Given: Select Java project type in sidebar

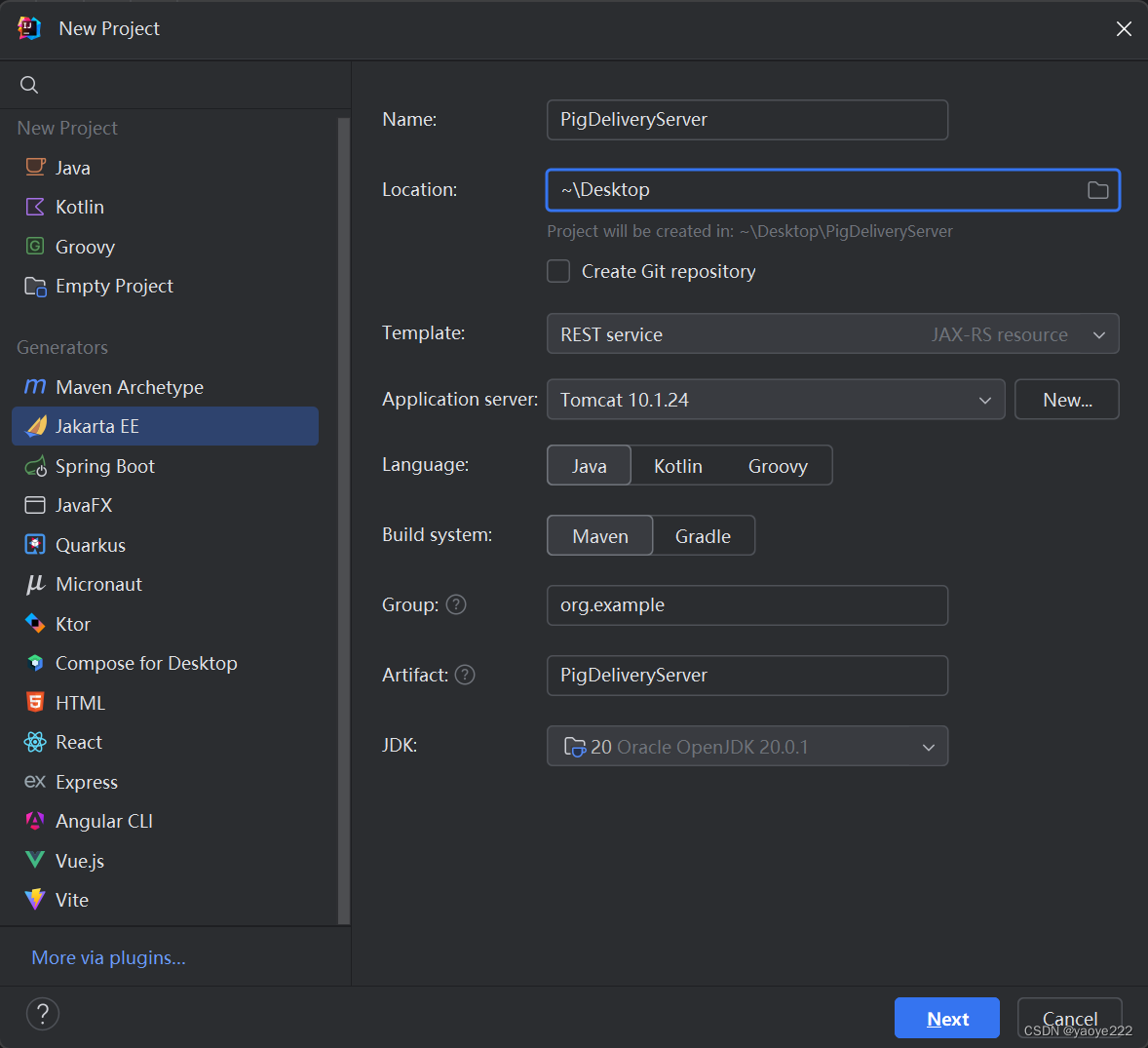Looking at the screenshot, I should point(166,167).
